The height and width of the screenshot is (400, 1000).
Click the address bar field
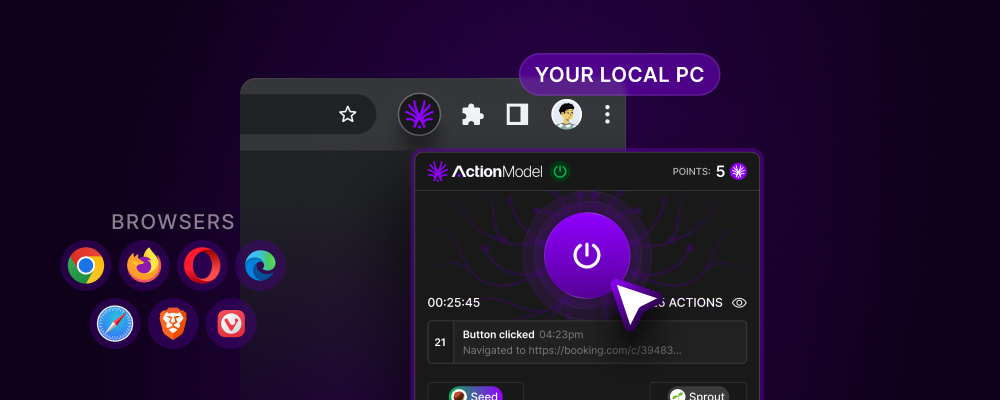308,114
